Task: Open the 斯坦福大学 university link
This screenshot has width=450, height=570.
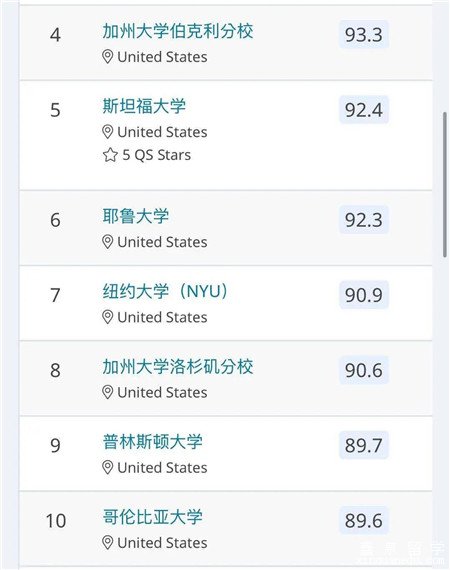Action: 144,106
